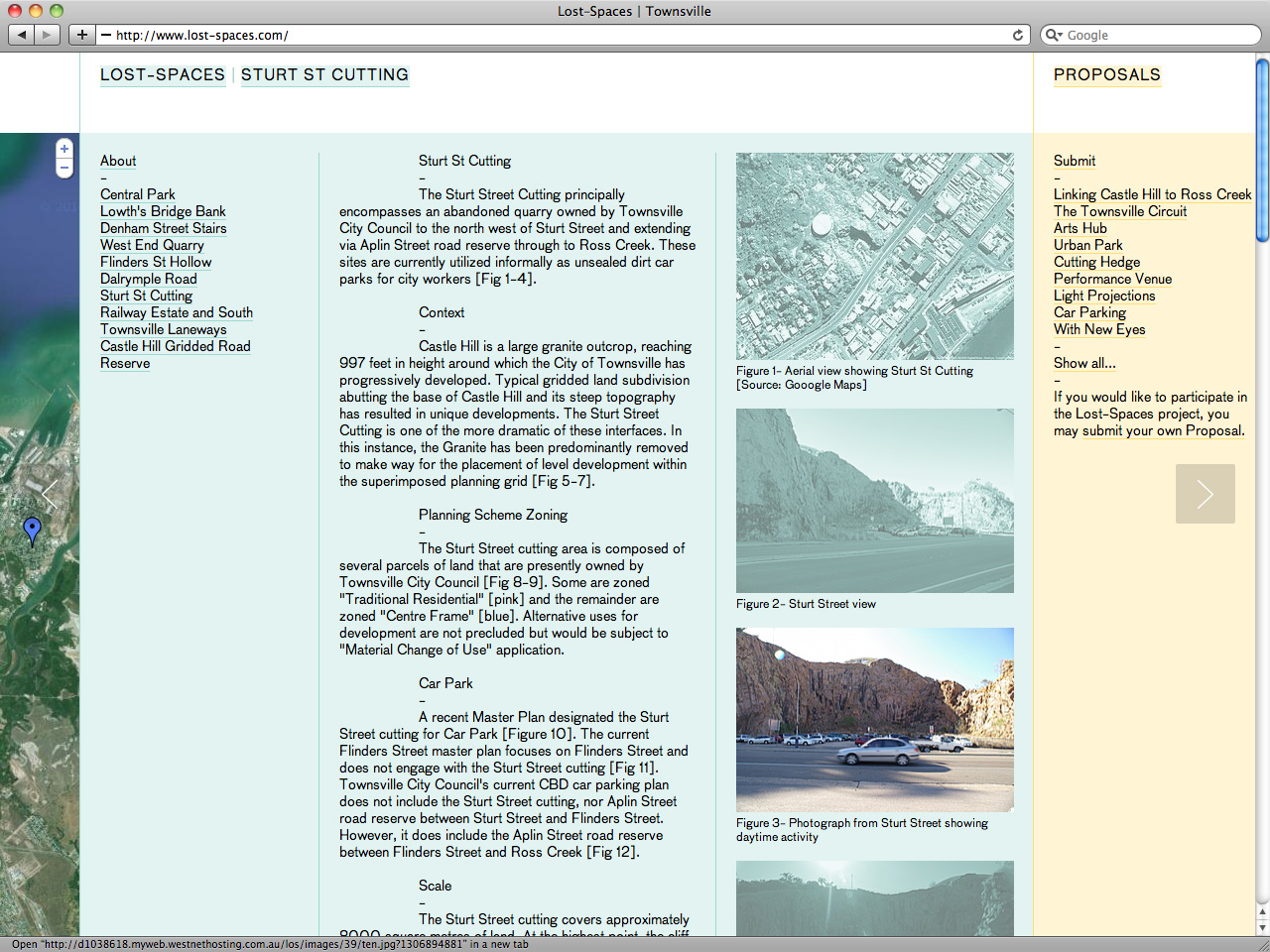Open the PROPOSALS heading link
Screen dimensions: 1270x952
(1107, 75)
